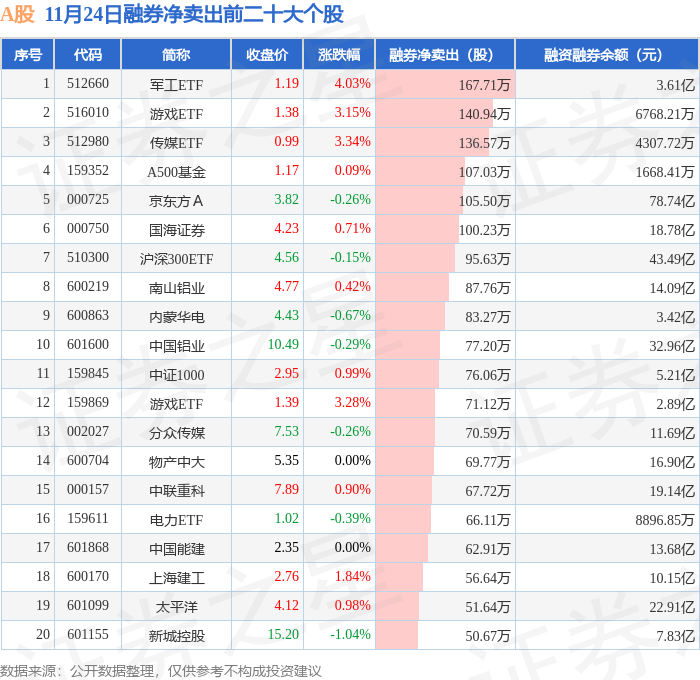Click the name 上海建工
Viewport: 700px width, 680px height.
point(177,578)
